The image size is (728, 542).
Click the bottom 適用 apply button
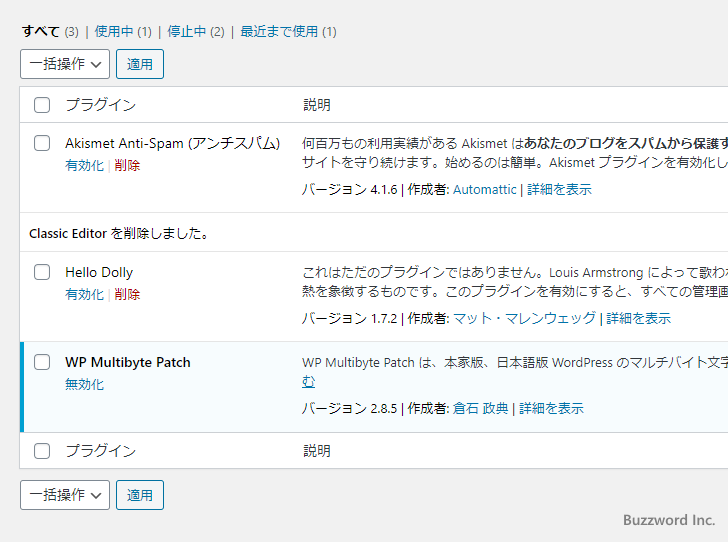140,495
